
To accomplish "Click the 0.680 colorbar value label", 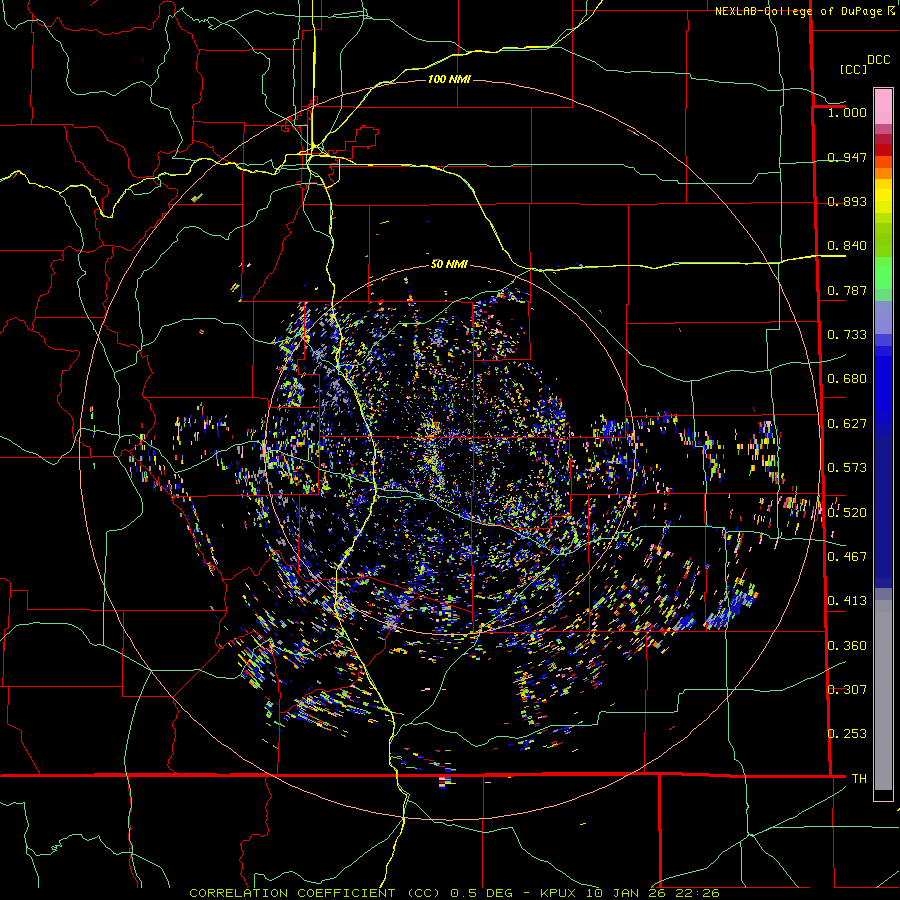I will (x=847, y=379).
